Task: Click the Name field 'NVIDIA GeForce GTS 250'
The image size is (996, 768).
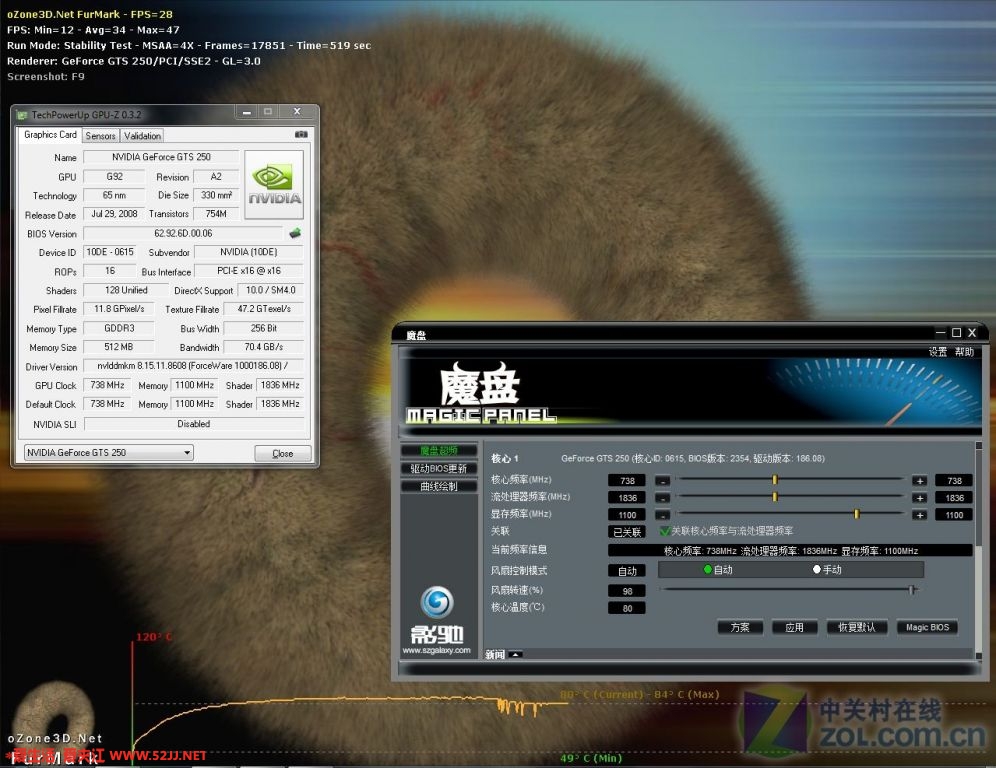Action: [x=161, y=157]
